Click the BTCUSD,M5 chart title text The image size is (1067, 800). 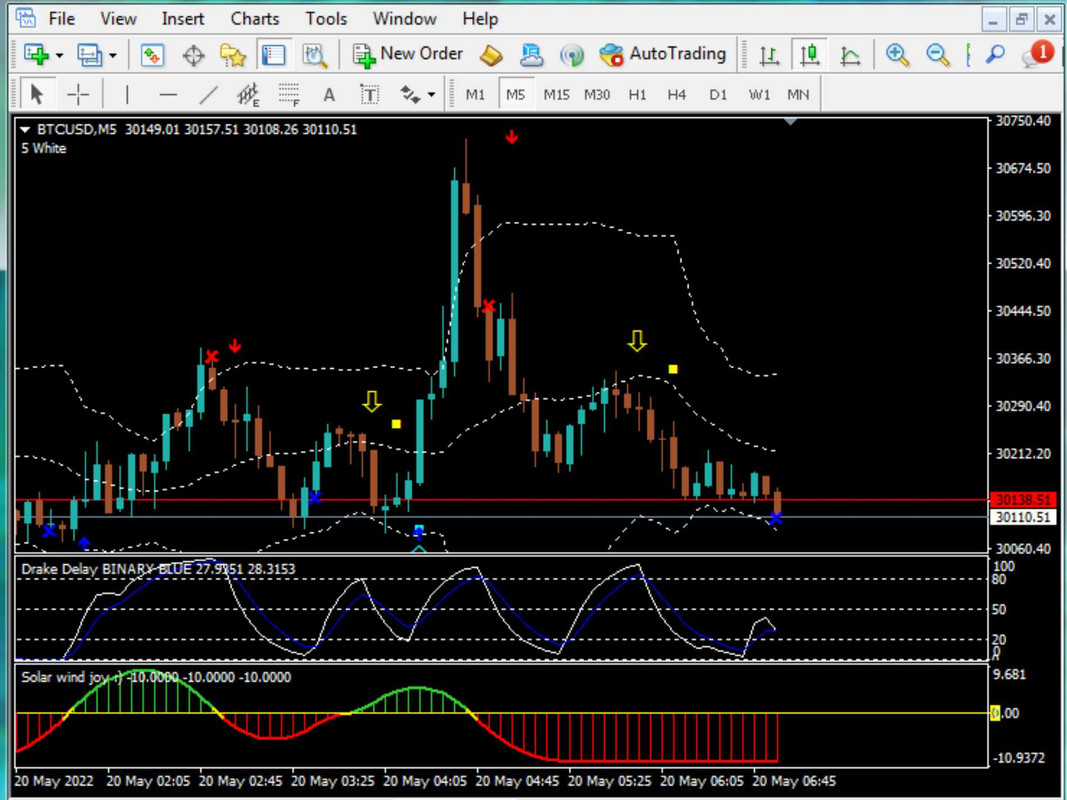pos(77,129)
